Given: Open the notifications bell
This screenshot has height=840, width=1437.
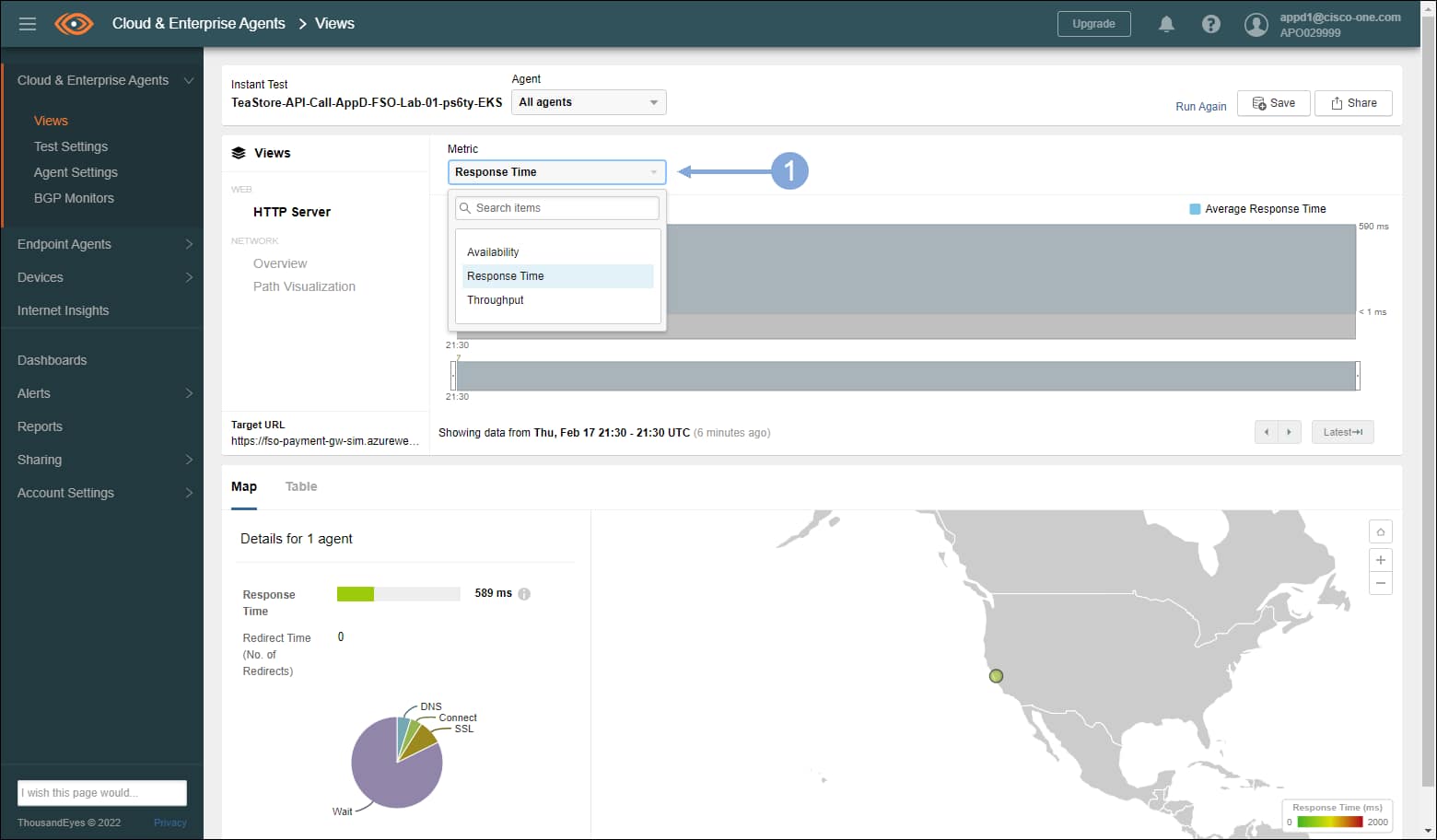Looking at the screenshot, I should pos(1166,25).
